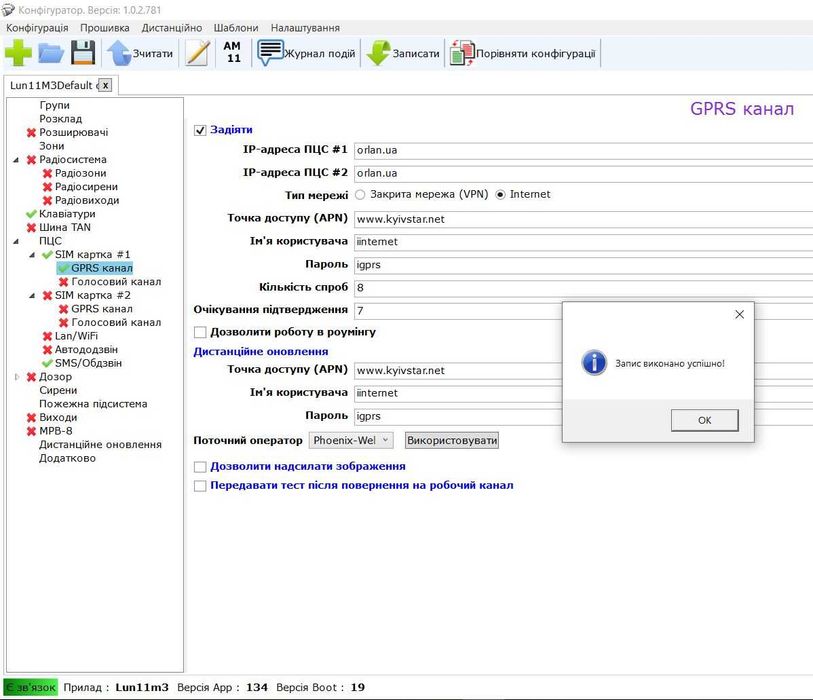This screenshot has width=813, height=700.
Task: Click the green plus new configuration icon
Action: pyautogui.click(x=18, y=53)
